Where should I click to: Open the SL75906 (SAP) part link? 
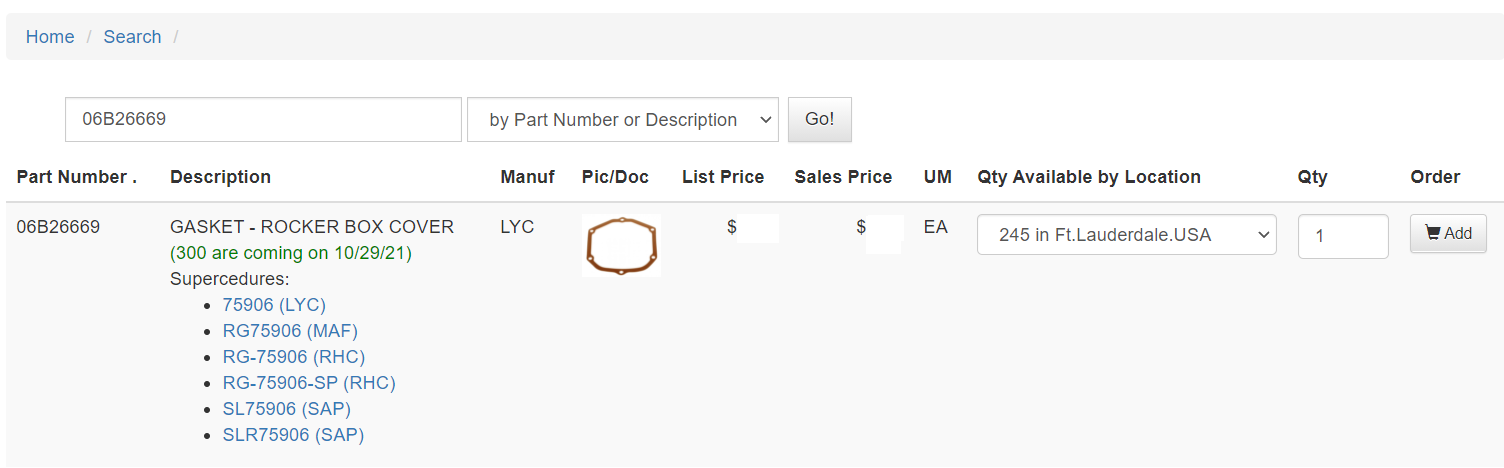[287, 409]
